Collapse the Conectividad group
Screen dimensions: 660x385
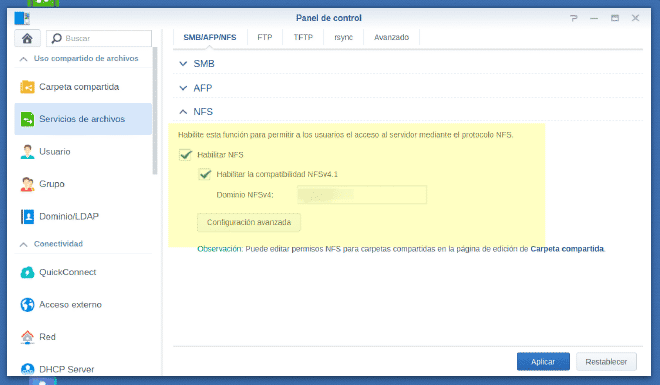tap(24, 244)
